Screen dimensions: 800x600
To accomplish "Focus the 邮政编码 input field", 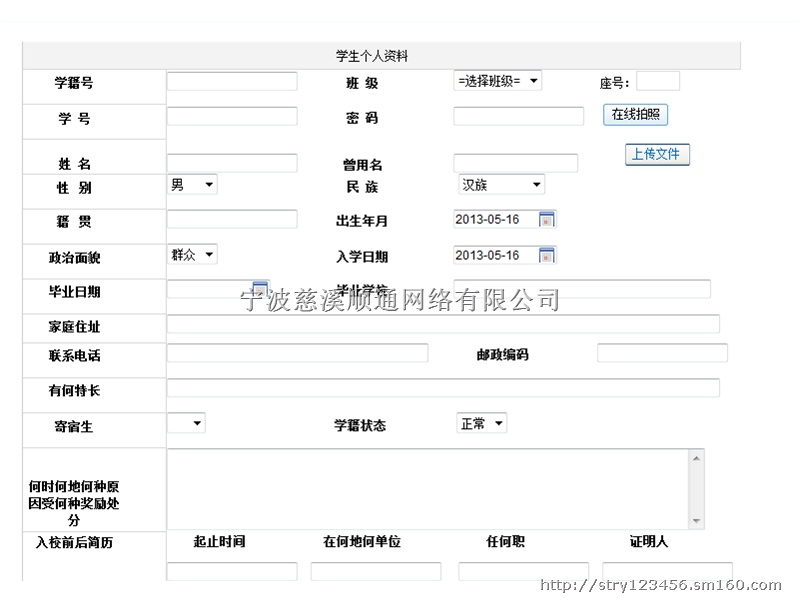I will (662, 353).
